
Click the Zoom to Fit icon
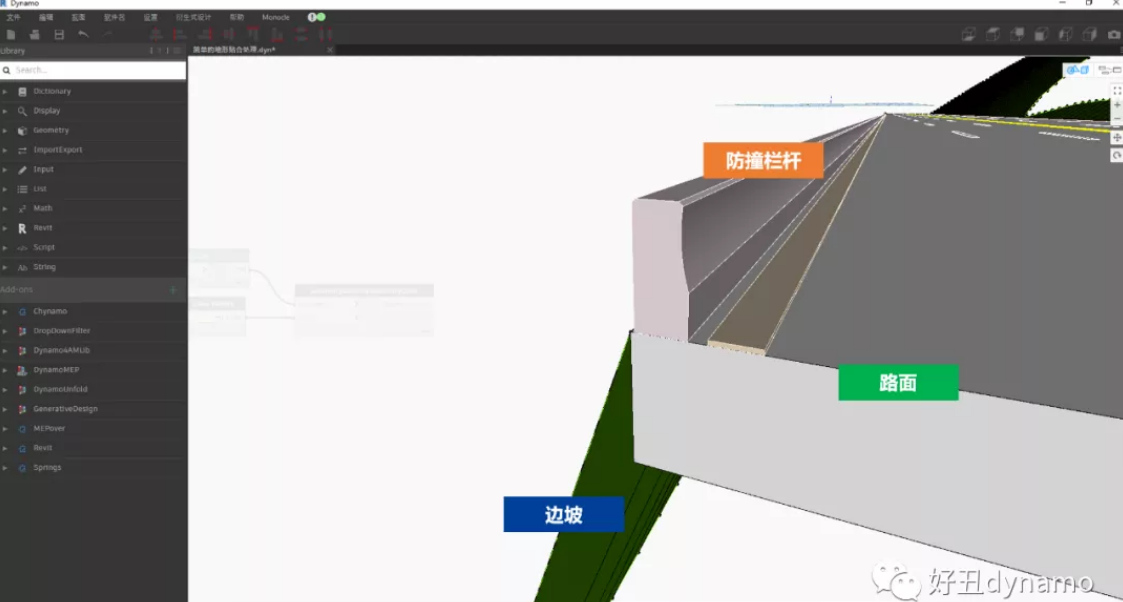[x=1117, y=91]
